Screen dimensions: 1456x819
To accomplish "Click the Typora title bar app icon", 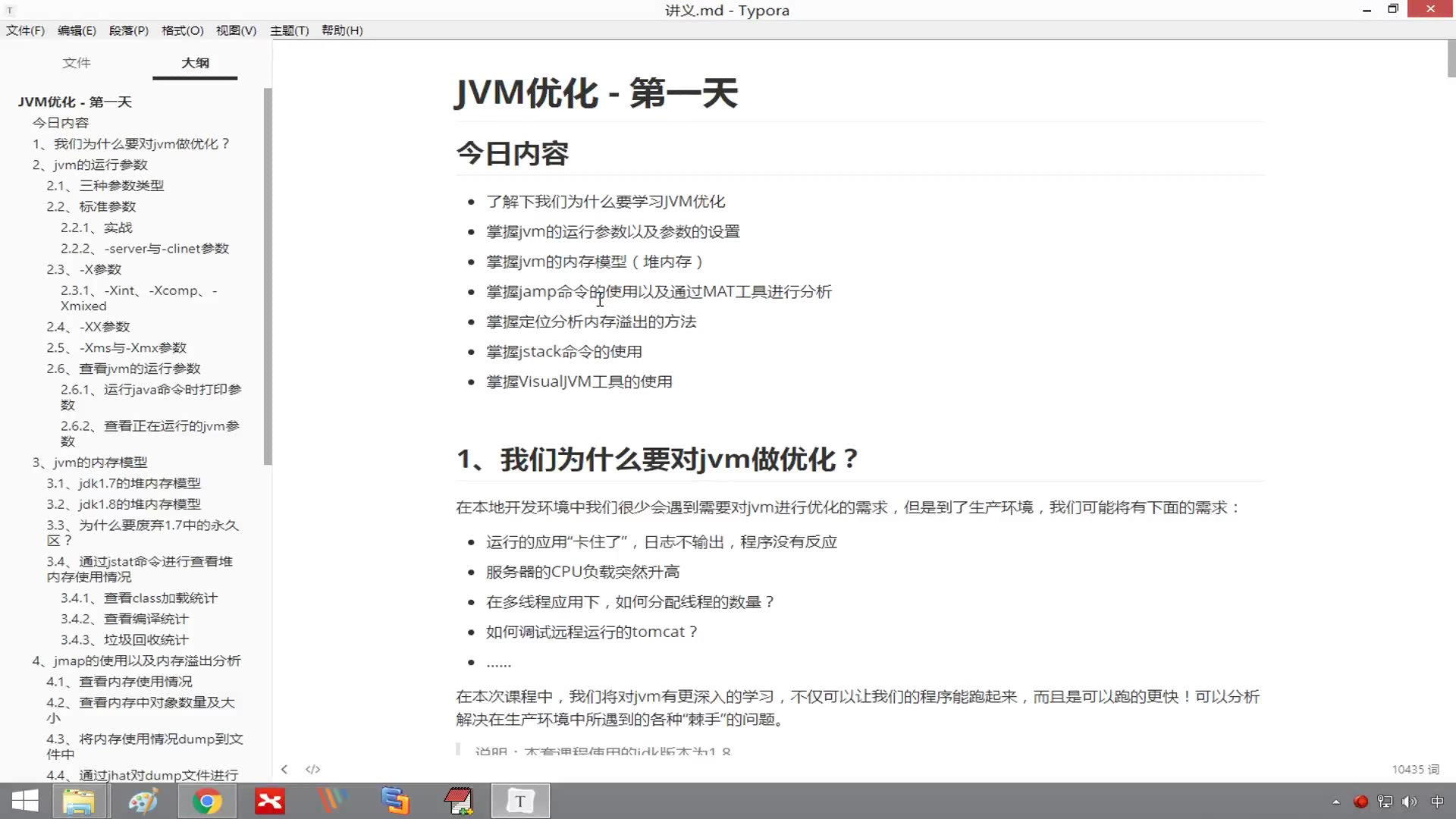I will point(10,10).
